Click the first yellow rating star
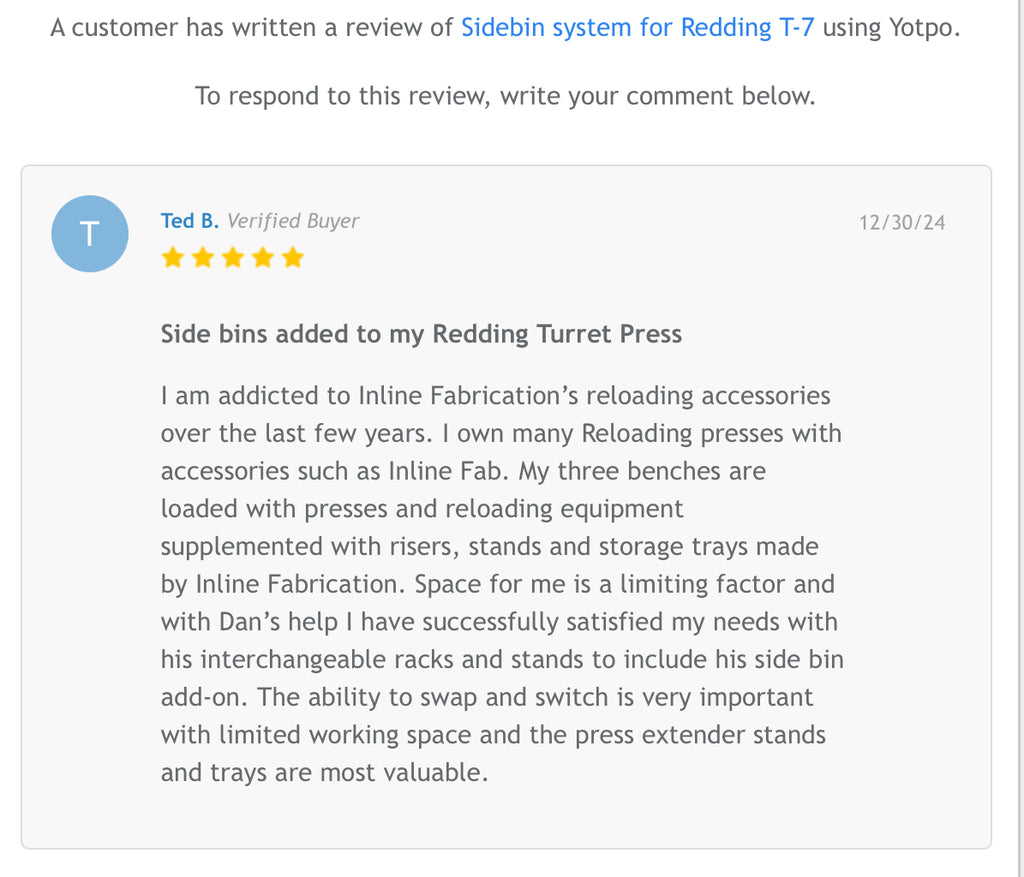 click(172, 258)
